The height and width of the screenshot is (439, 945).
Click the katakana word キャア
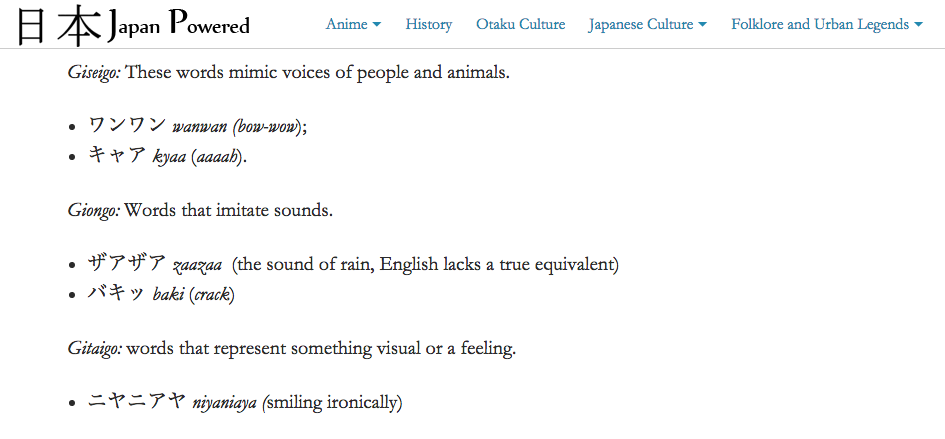coord(117,157)
